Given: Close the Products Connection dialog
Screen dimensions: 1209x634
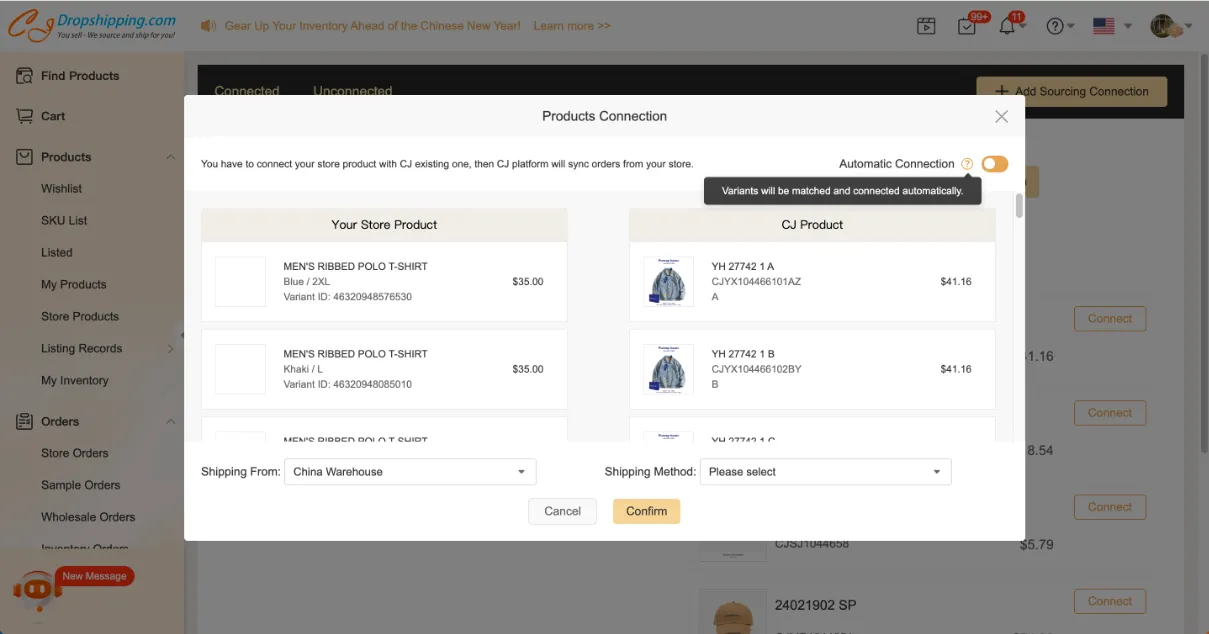Looking at the screenshot, I should [1001, 117].
